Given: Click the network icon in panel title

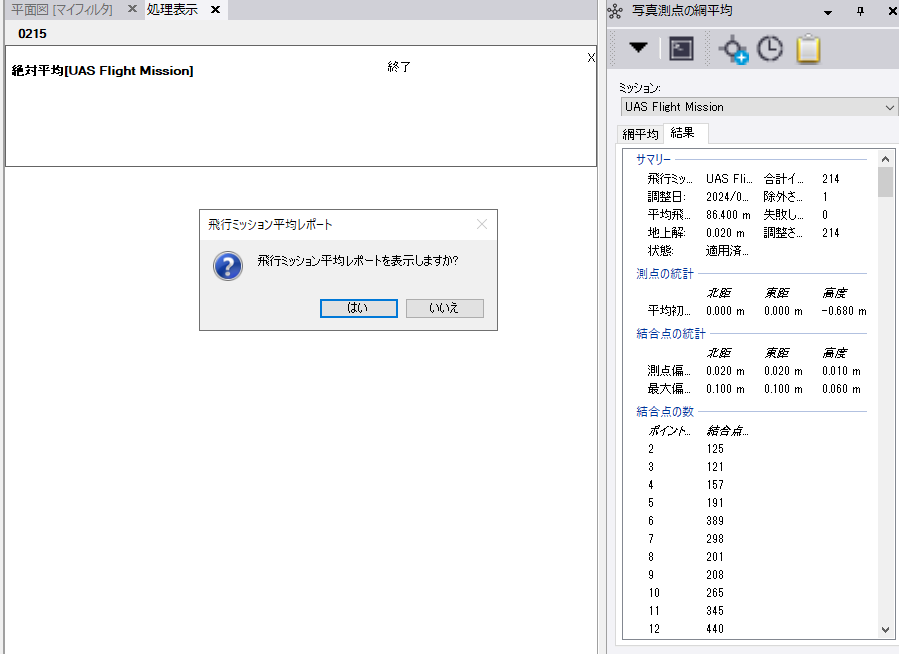Looking at the screenshot, I should coord(616,11).
